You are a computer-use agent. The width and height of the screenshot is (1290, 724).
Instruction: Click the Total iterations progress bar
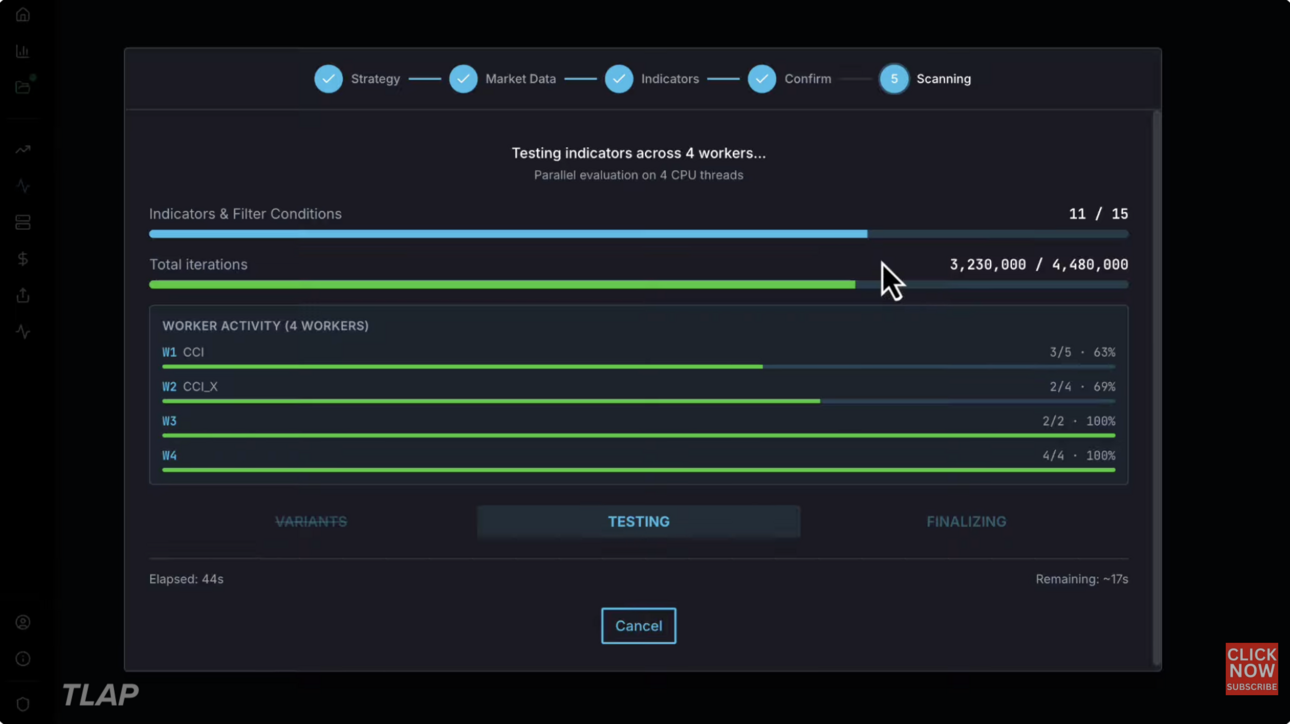[x=638, y=285]
